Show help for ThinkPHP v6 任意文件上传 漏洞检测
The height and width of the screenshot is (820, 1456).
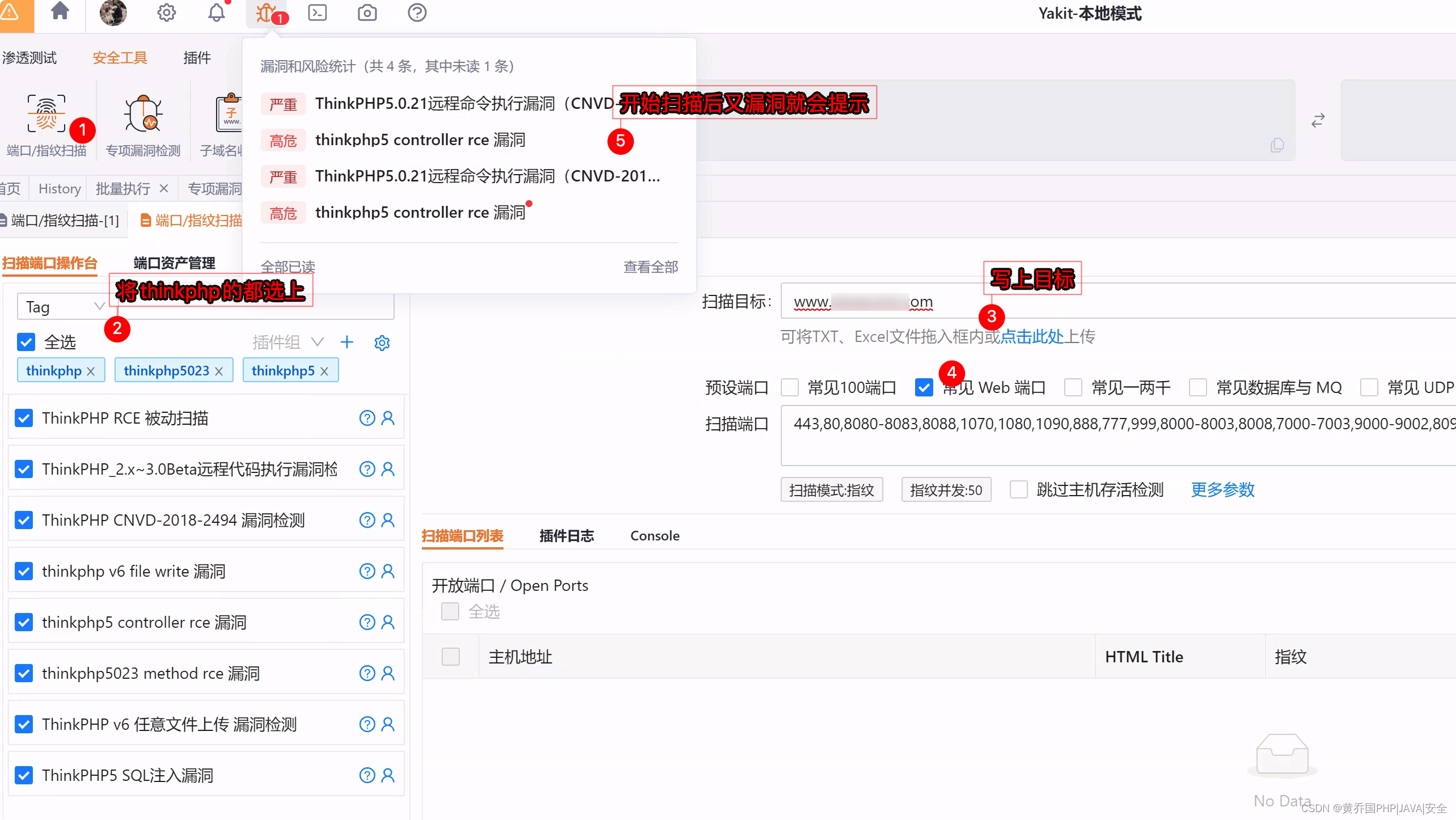367,724
